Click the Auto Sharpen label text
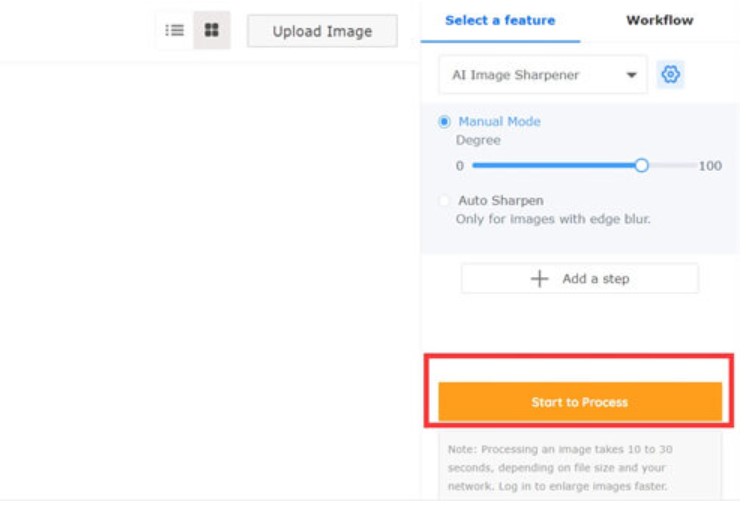 pos(500,201)
